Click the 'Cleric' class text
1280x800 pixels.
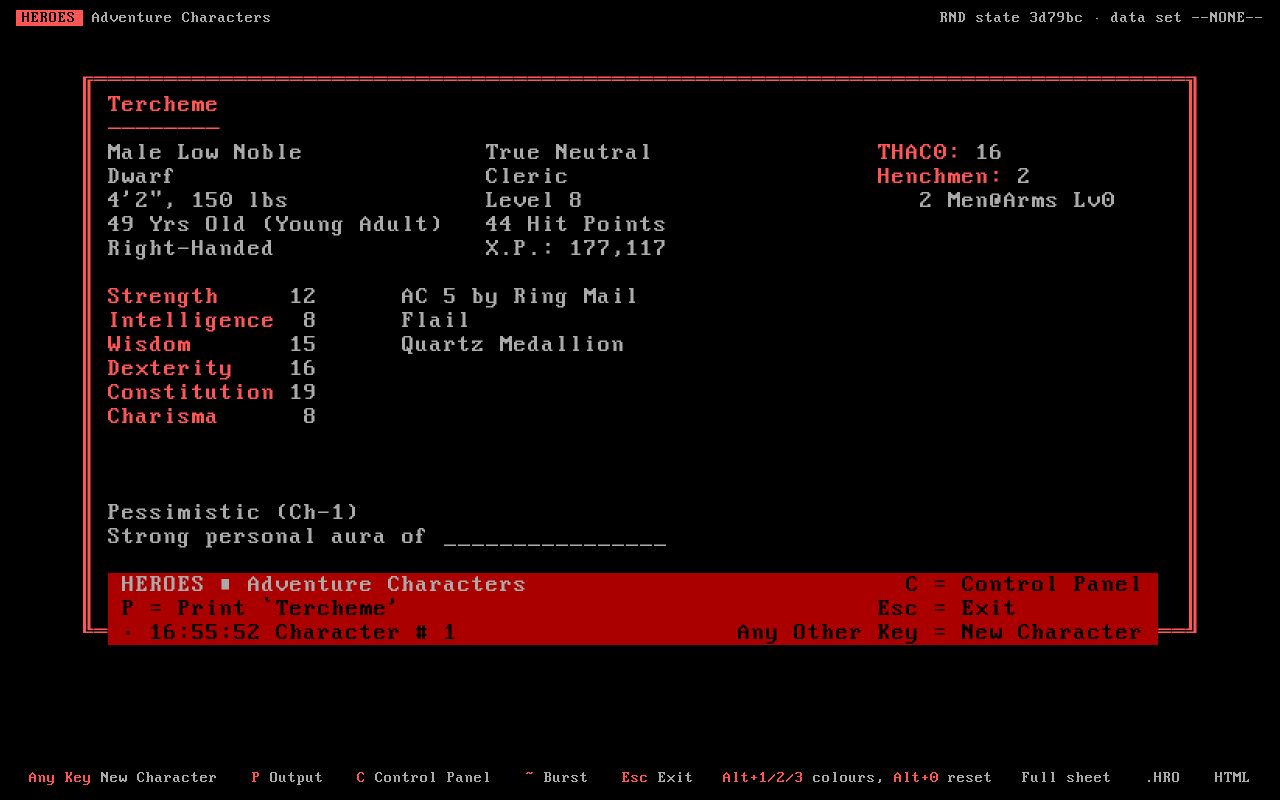coord(526,176)
